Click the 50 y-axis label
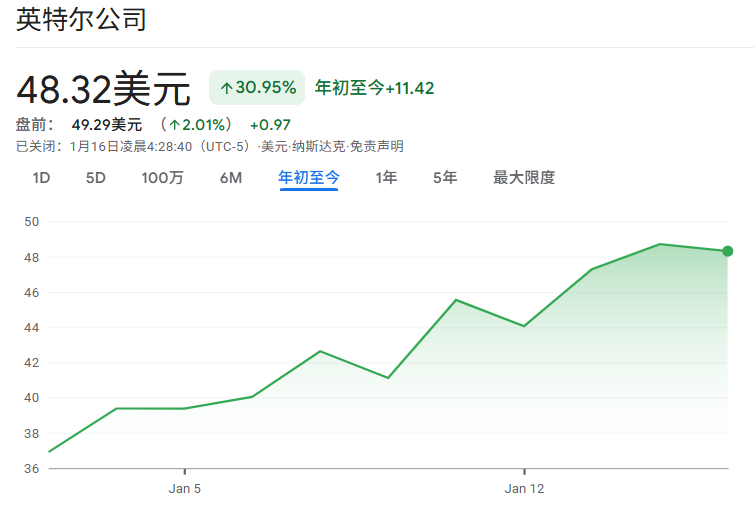754x505 pixels. pyautogui.click(x=32, y=222)
